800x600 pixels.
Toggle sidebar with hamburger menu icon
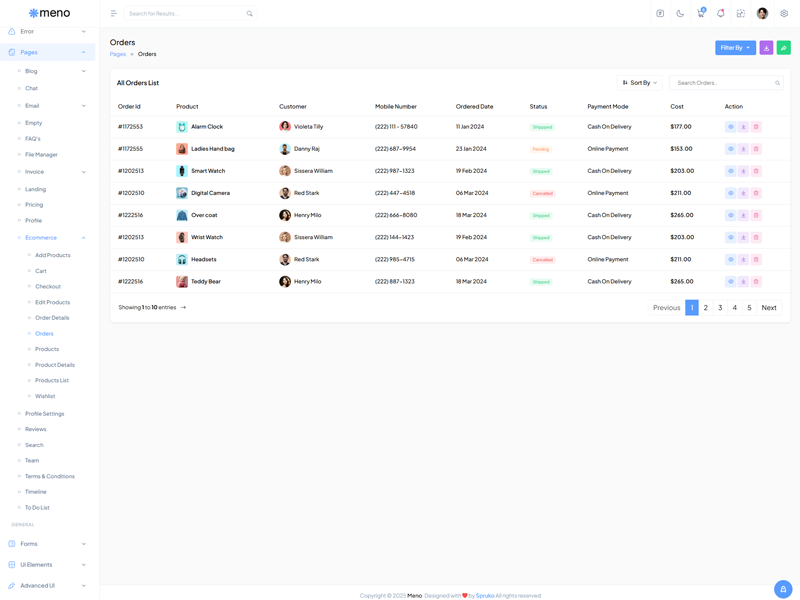click(x=113, y=14)
